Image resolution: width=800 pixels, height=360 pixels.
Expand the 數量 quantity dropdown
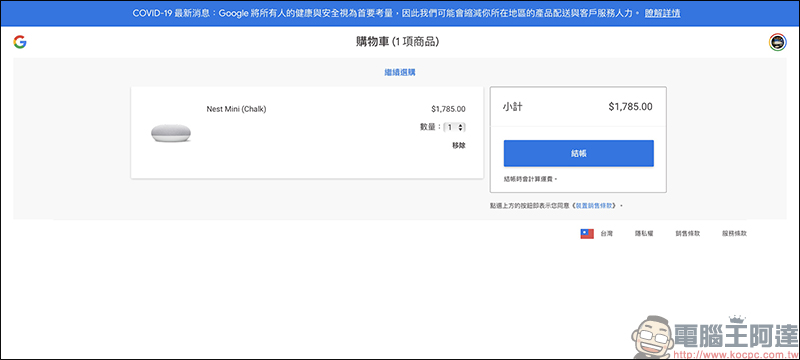point(455,127)
